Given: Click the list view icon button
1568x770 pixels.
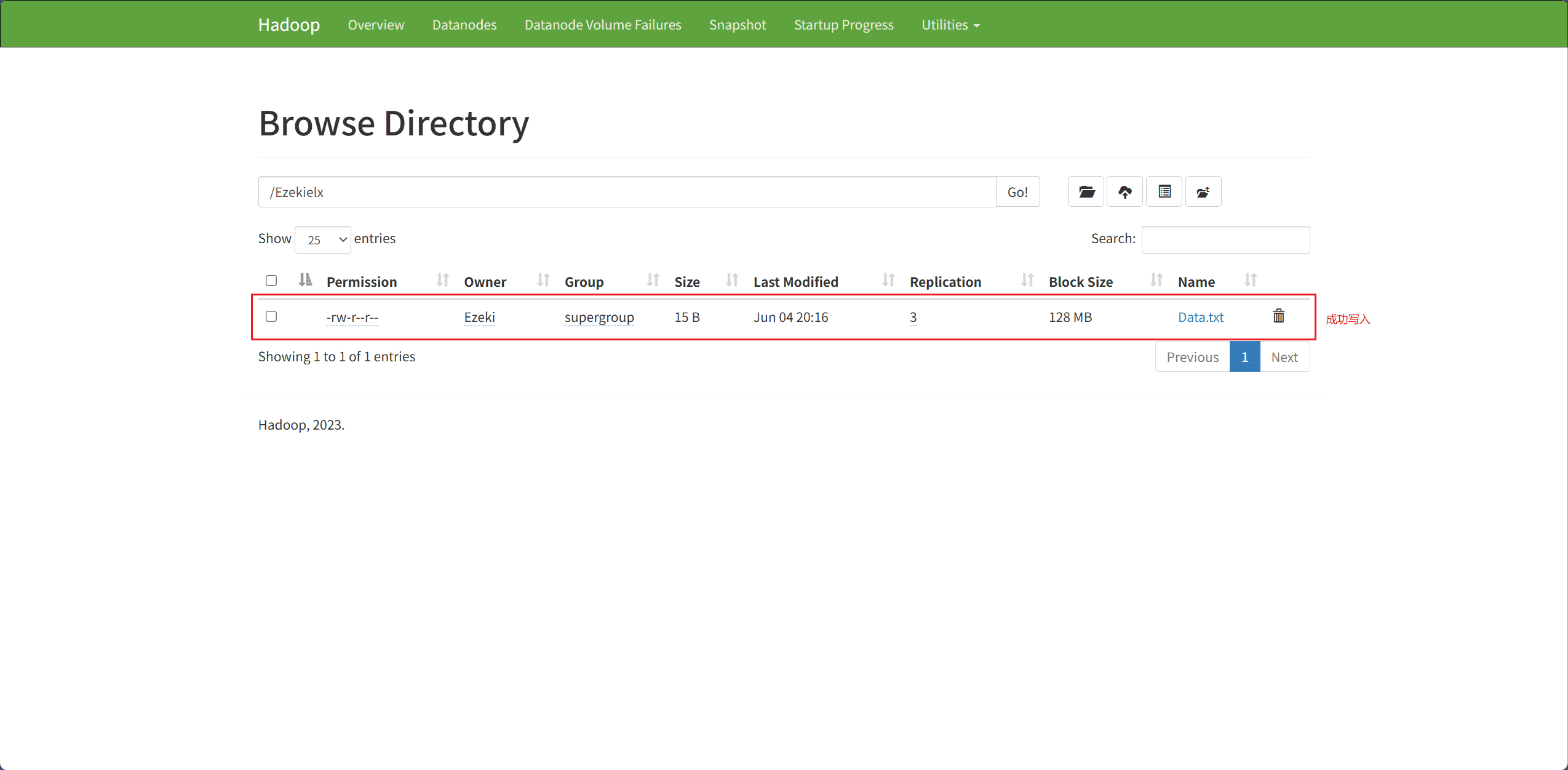Looking at the screenshot, I should pyautogui.click(x=1164, y=192).
